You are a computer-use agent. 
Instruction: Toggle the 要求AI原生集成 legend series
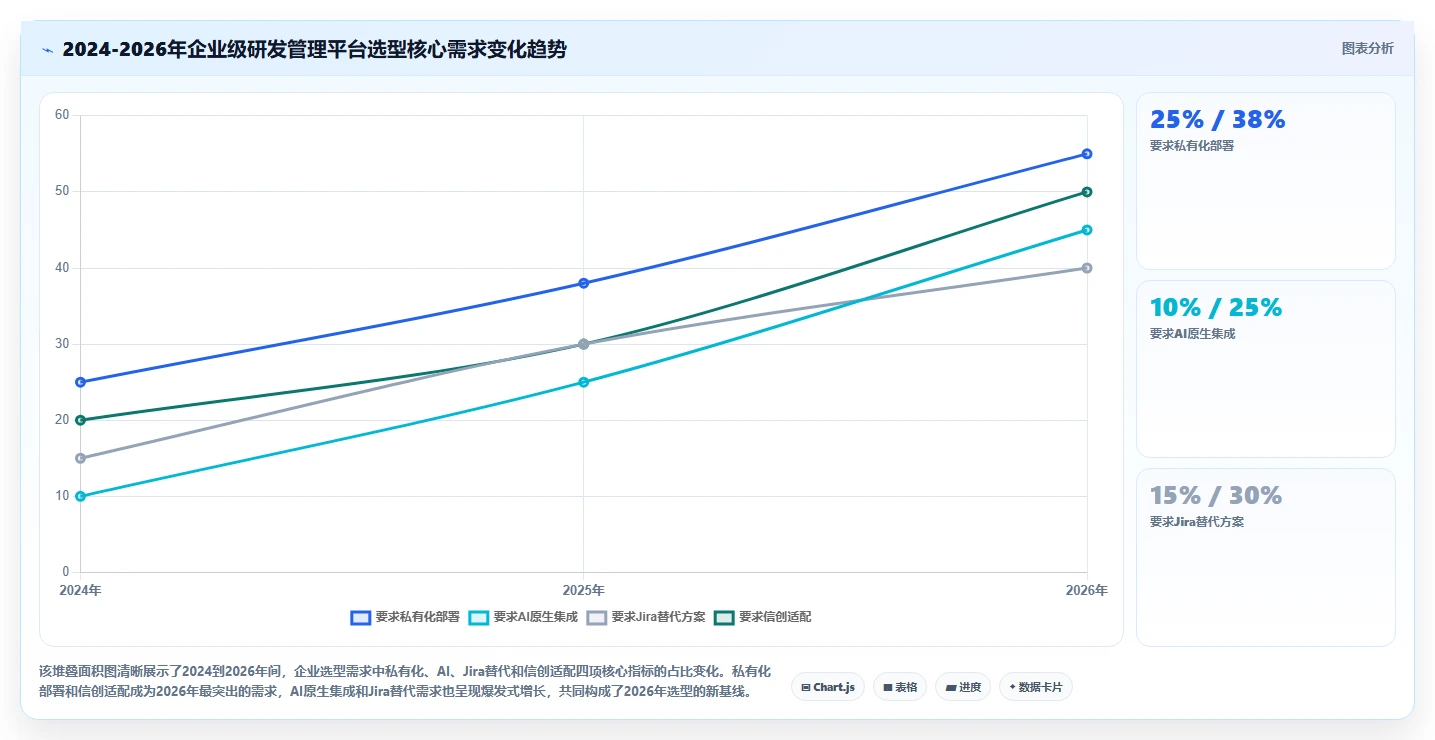click(x=523, y=617)
